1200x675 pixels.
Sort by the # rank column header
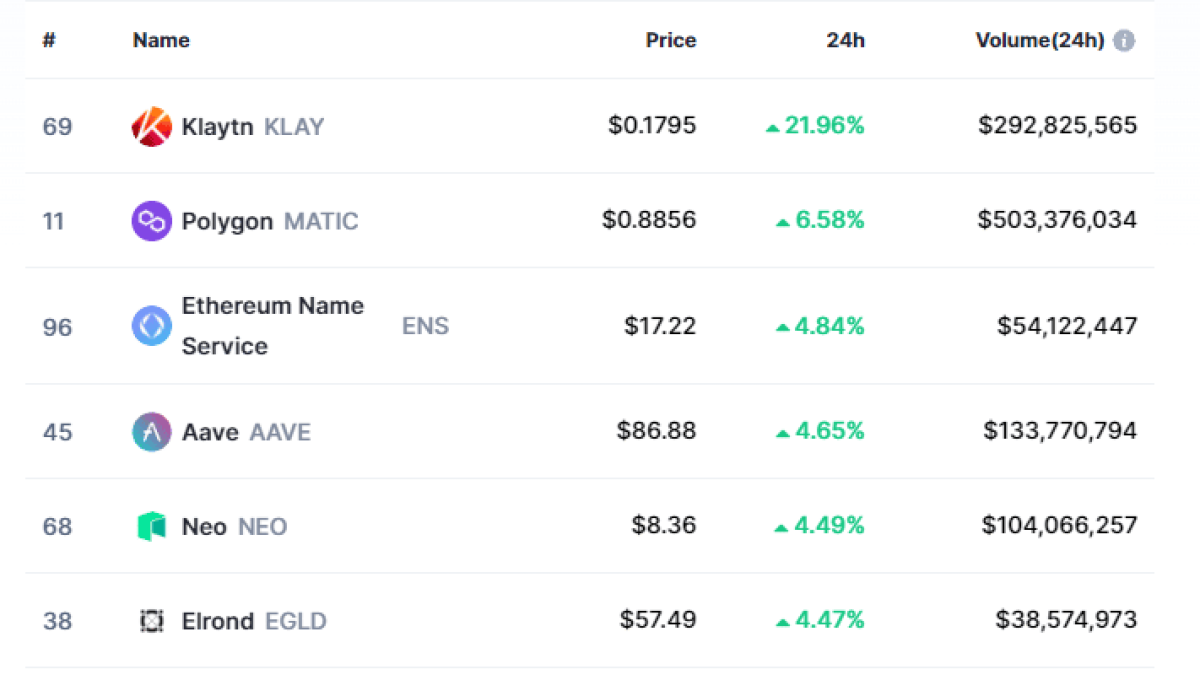pyautogui.click(x=48, y=41)
